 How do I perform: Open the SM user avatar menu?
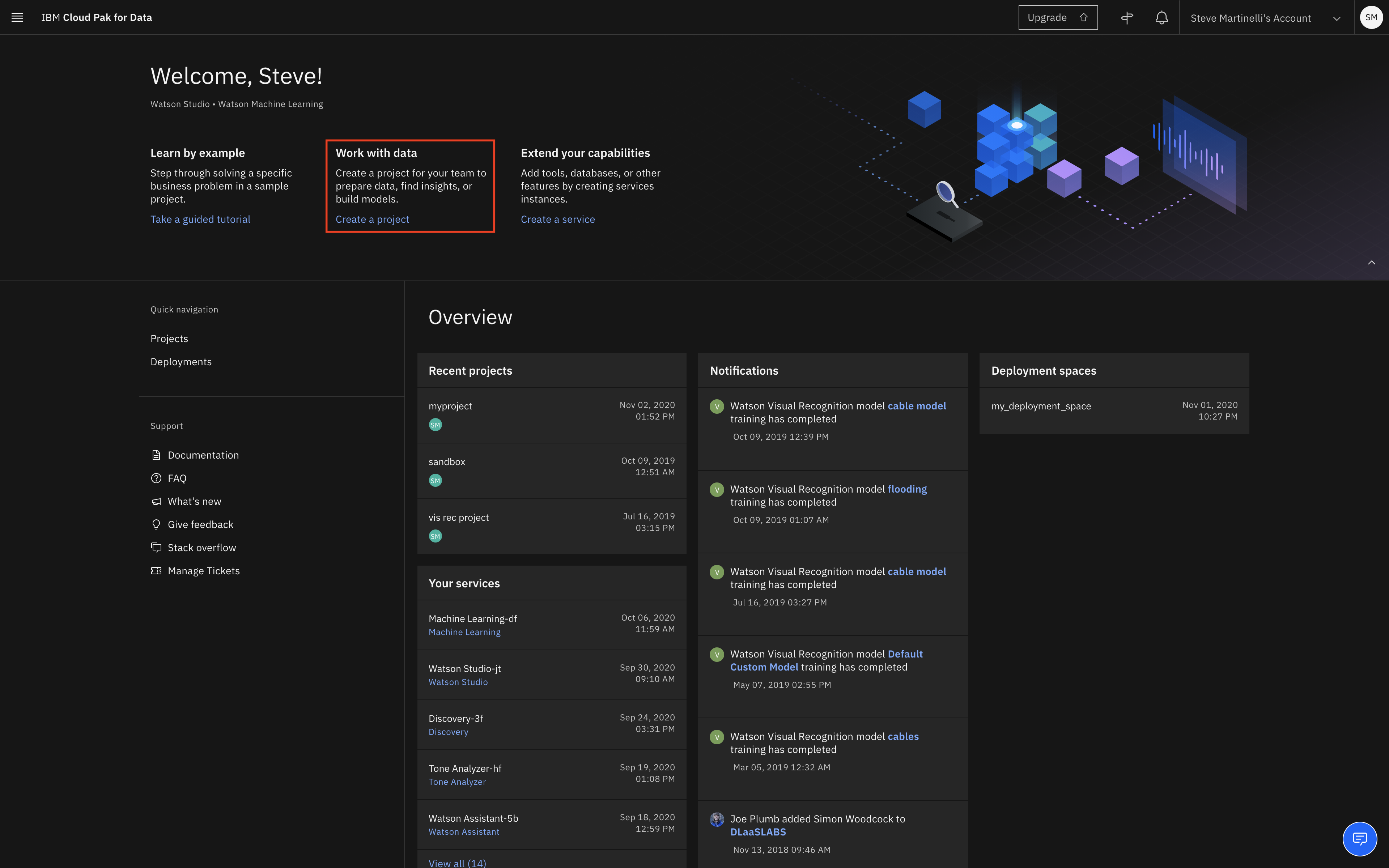1371,17
